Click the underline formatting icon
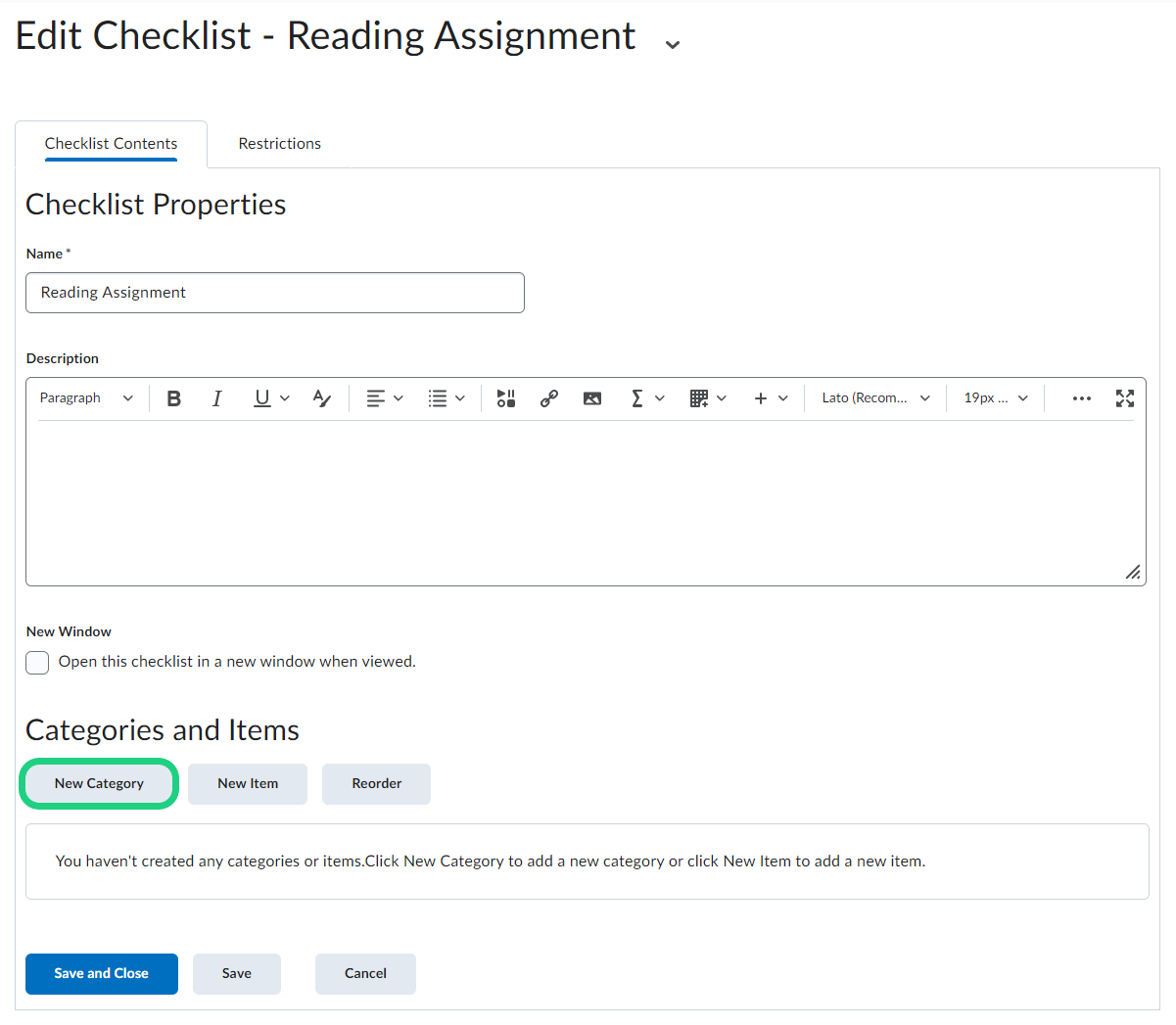1176x1025 pixels. (x=261, y=398)
